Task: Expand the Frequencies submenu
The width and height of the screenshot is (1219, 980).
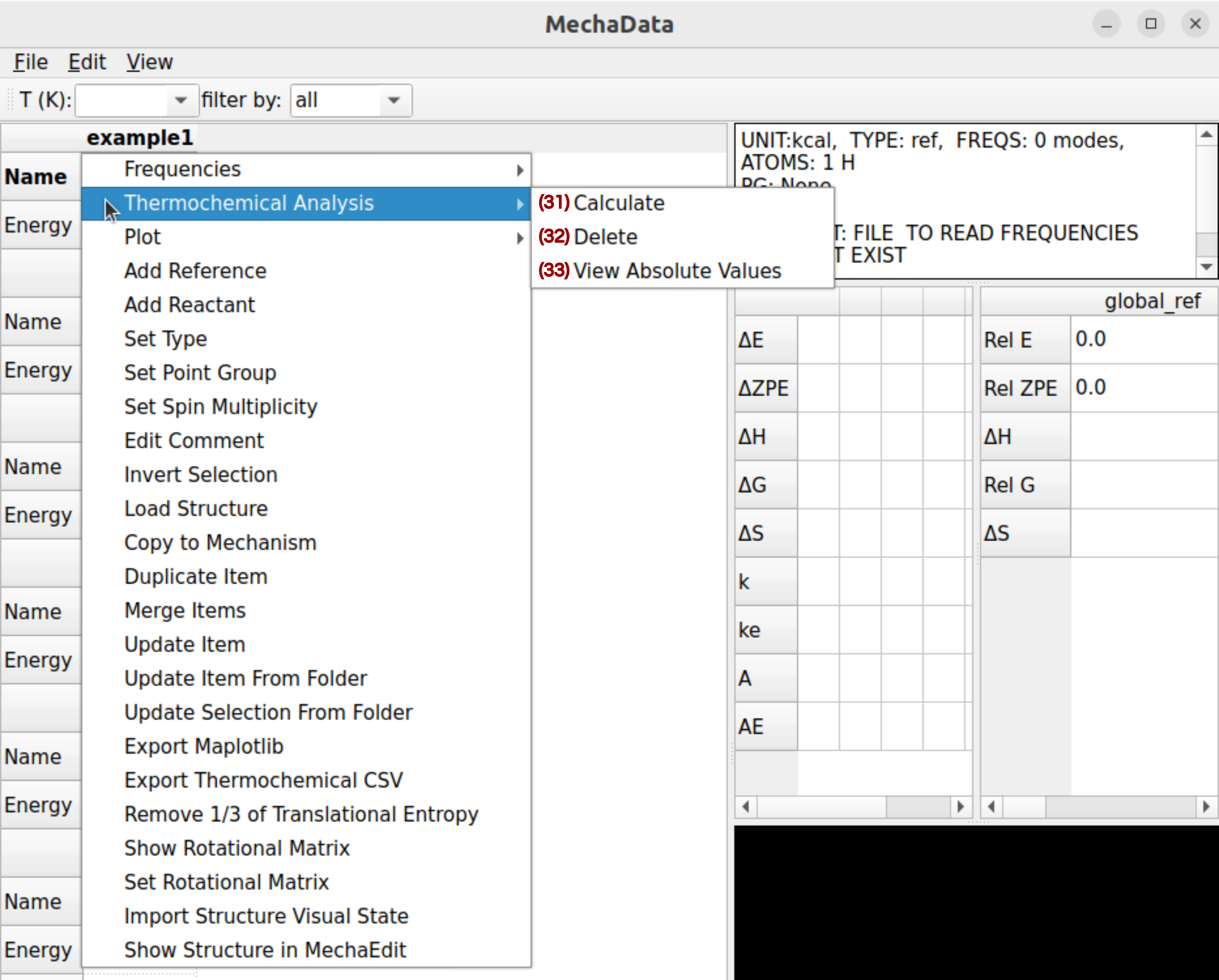Action: pyautogui.click(x=306, y=170)
